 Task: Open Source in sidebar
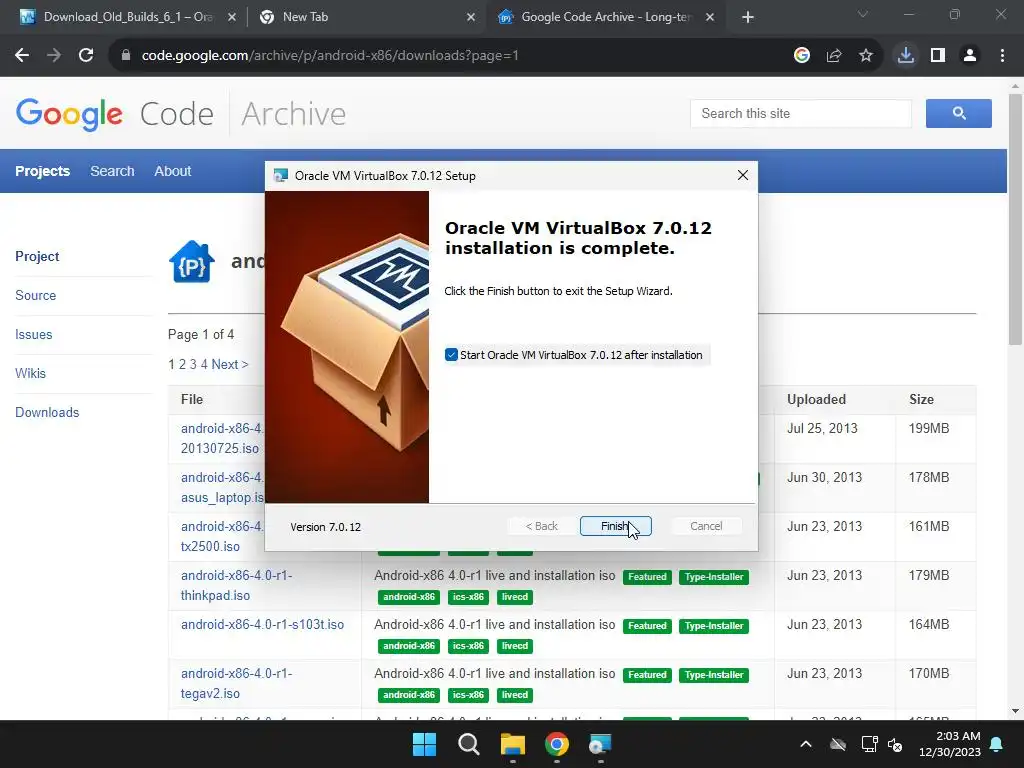pyautogui.click(x=35, y=295)
